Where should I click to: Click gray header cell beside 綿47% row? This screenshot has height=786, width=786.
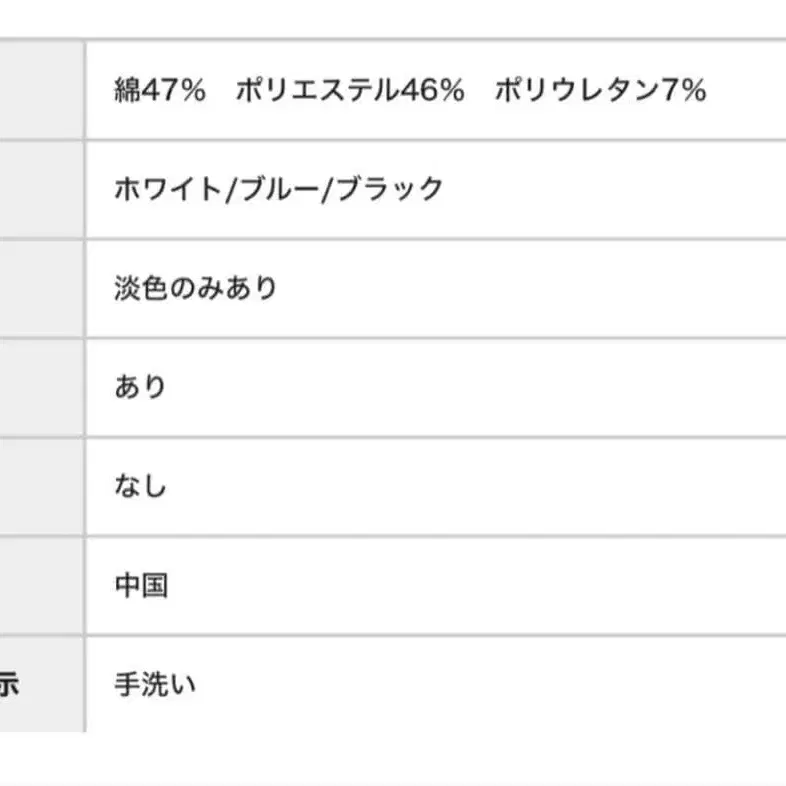click(42, 90)
